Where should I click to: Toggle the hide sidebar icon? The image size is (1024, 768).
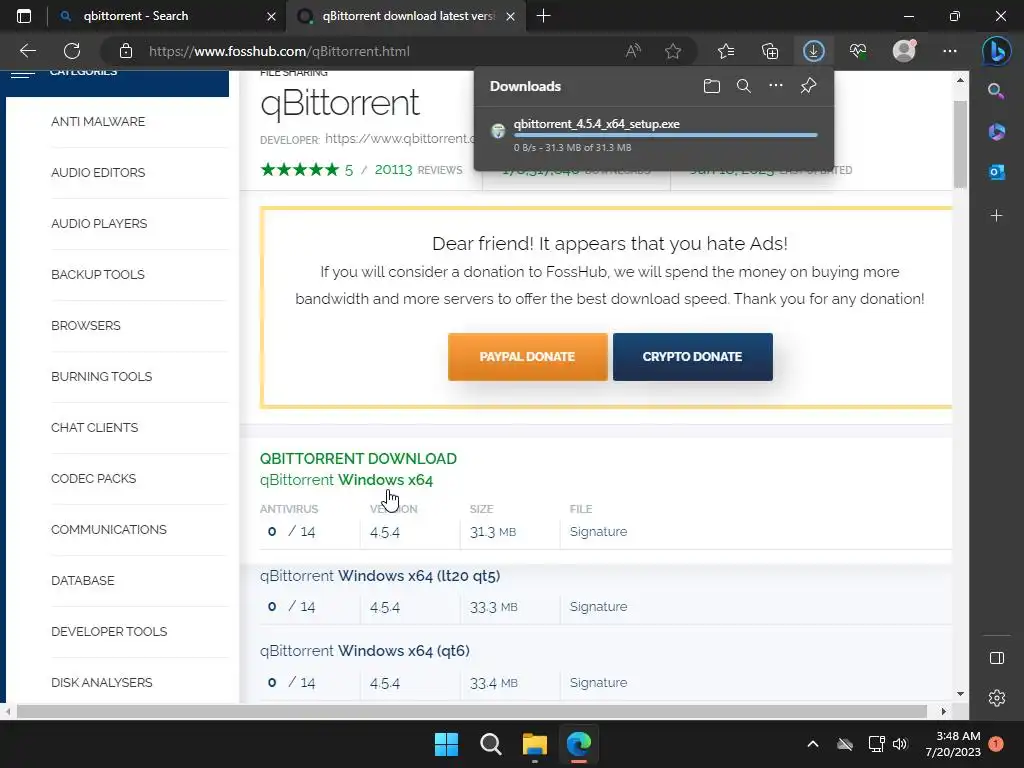click(997, 658)
